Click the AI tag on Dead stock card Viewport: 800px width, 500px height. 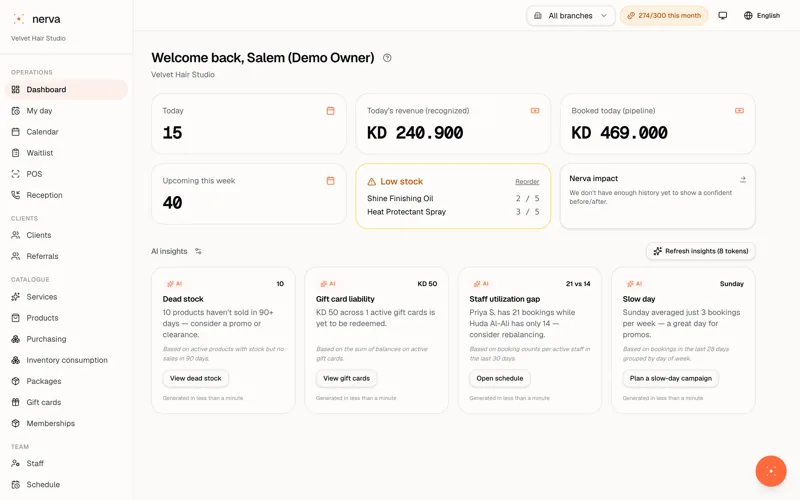coord(174,284)
